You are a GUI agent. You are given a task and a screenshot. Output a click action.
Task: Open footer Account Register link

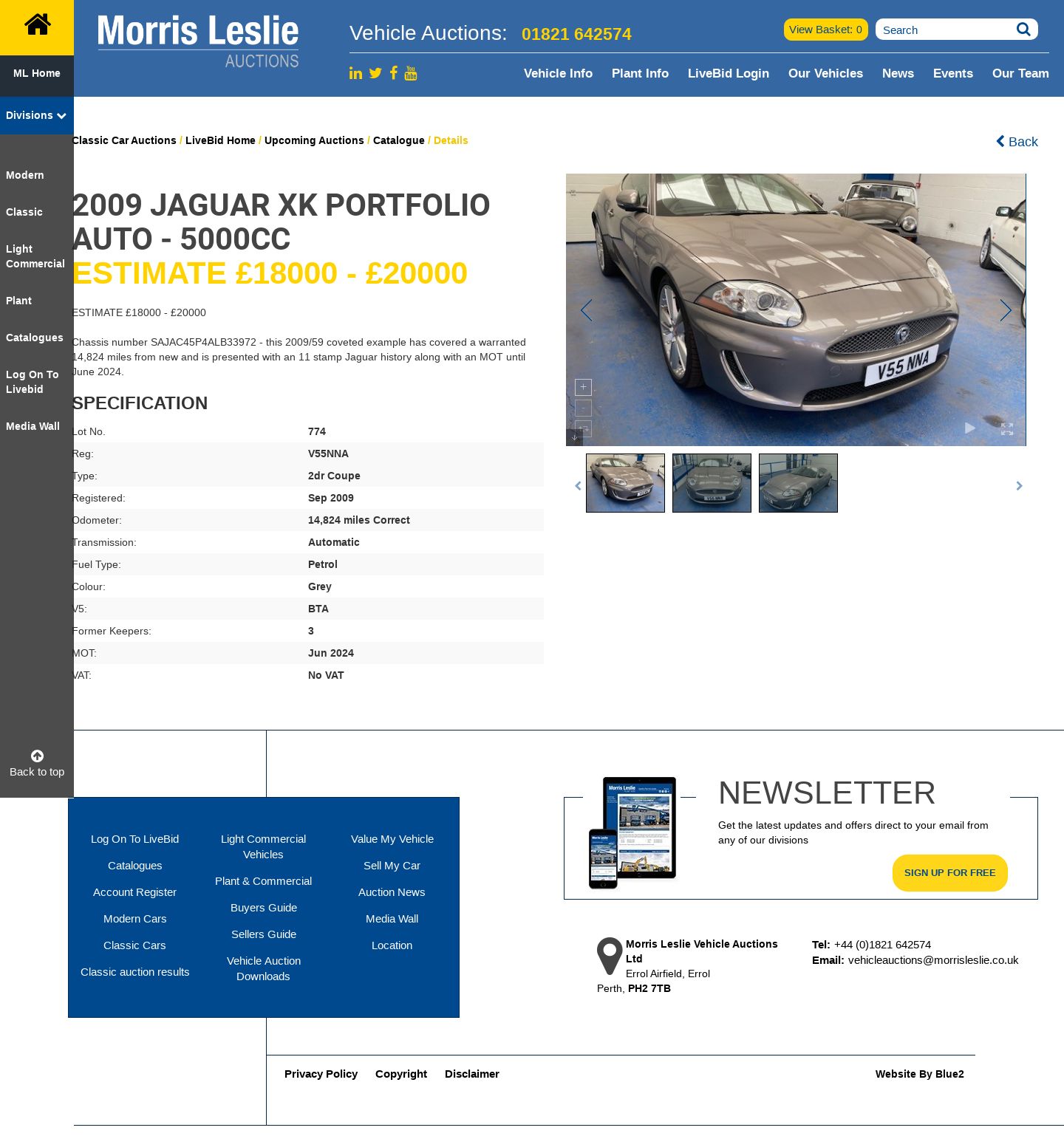134,892
